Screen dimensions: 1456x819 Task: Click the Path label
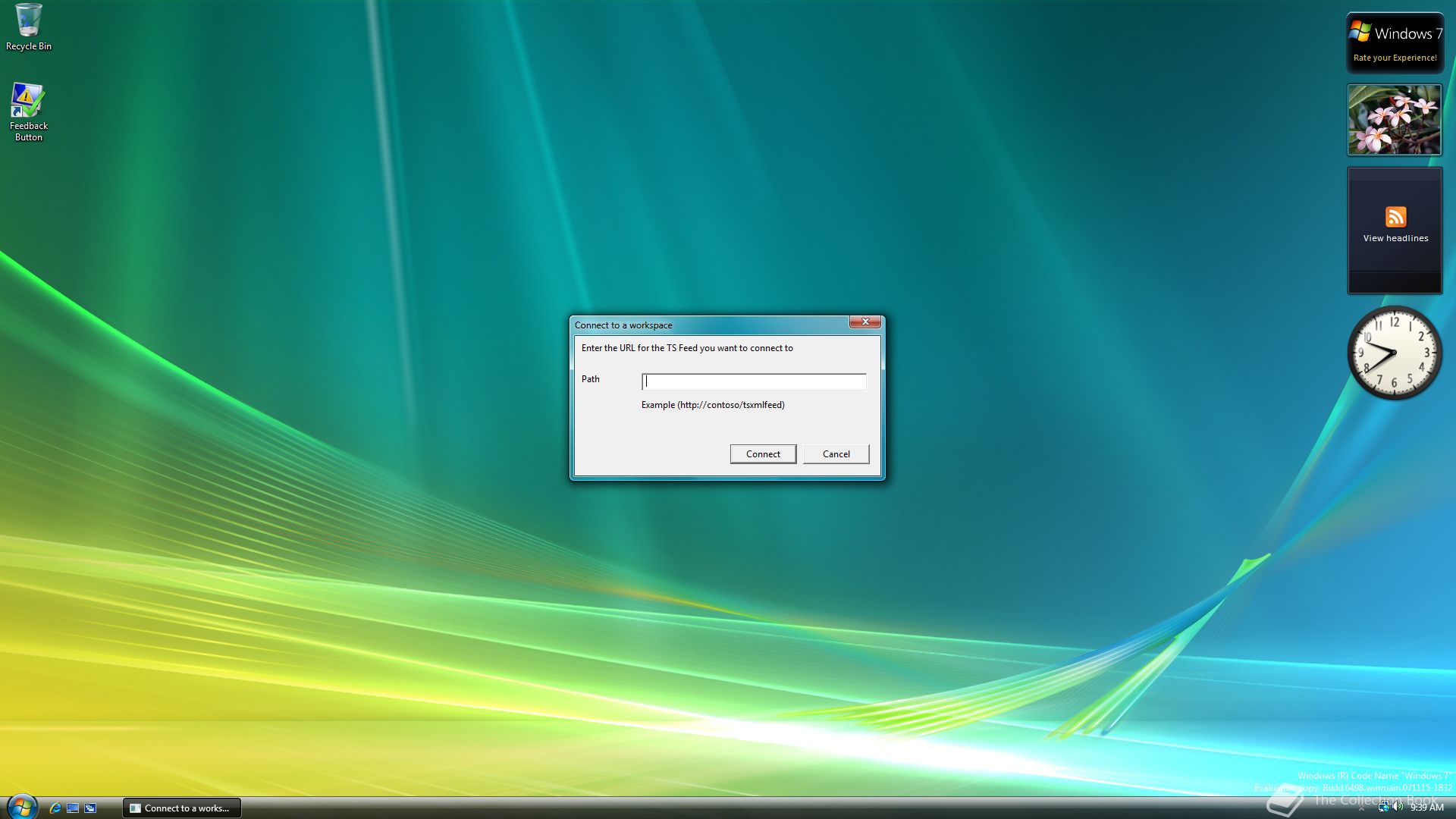590,379
